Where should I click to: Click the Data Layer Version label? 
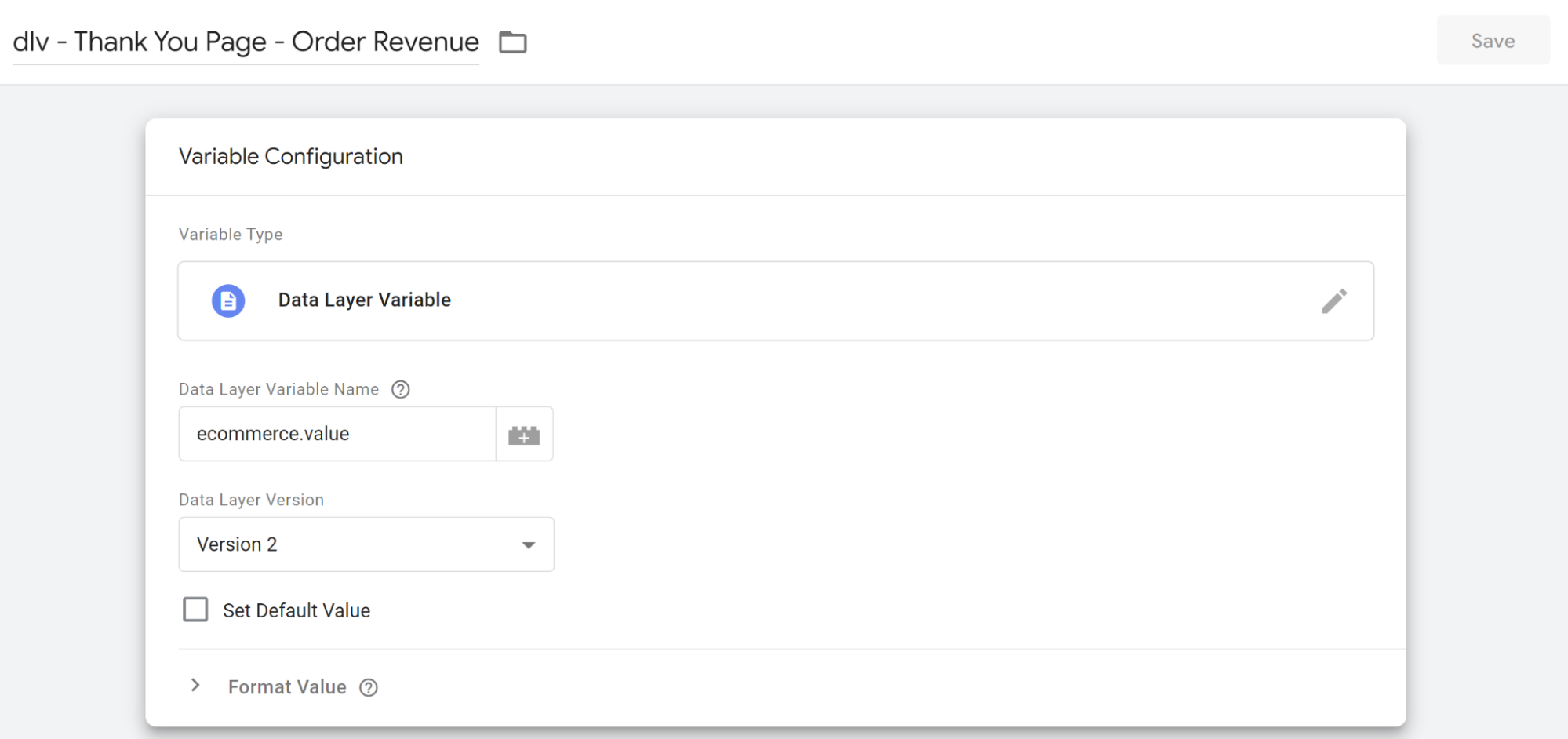click(x=251, y=500)
